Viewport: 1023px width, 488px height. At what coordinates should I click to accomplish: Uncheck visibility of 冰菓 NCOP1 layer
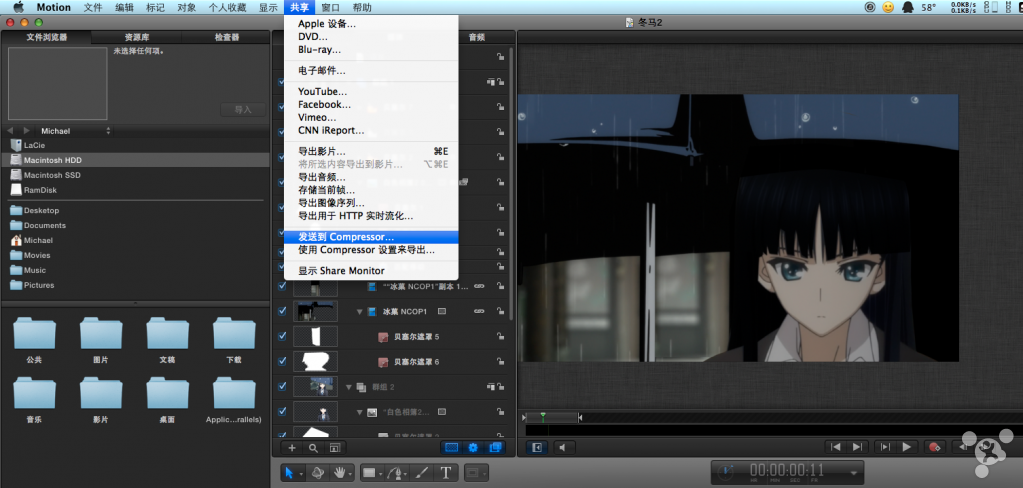pos(282,312)
